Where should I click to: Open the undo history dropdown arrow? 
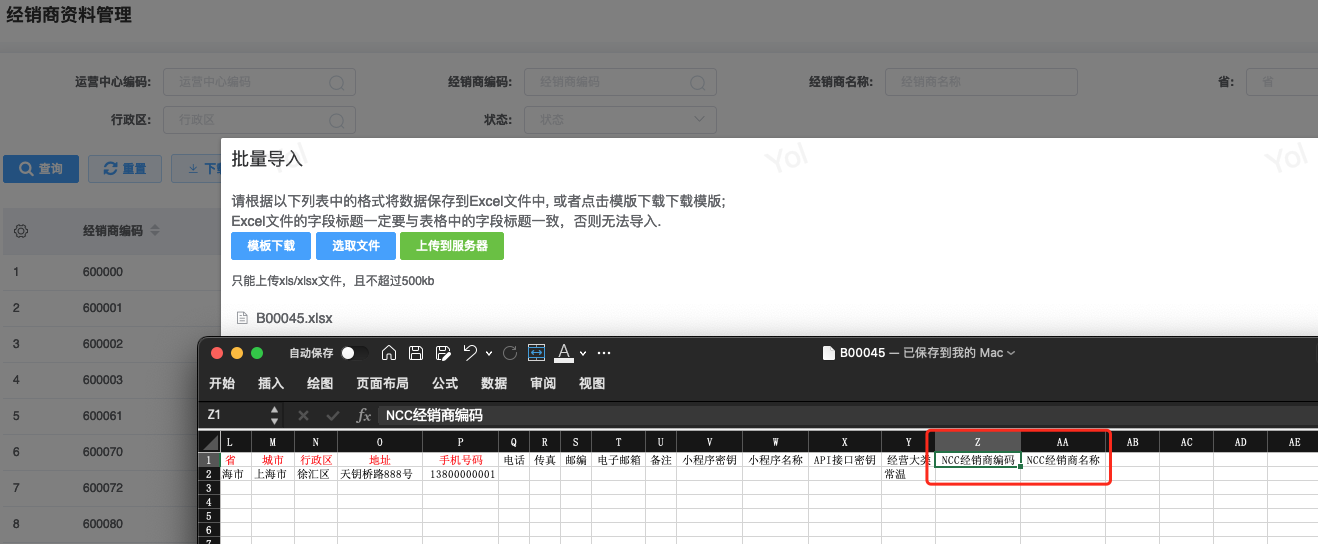point(489,353)
